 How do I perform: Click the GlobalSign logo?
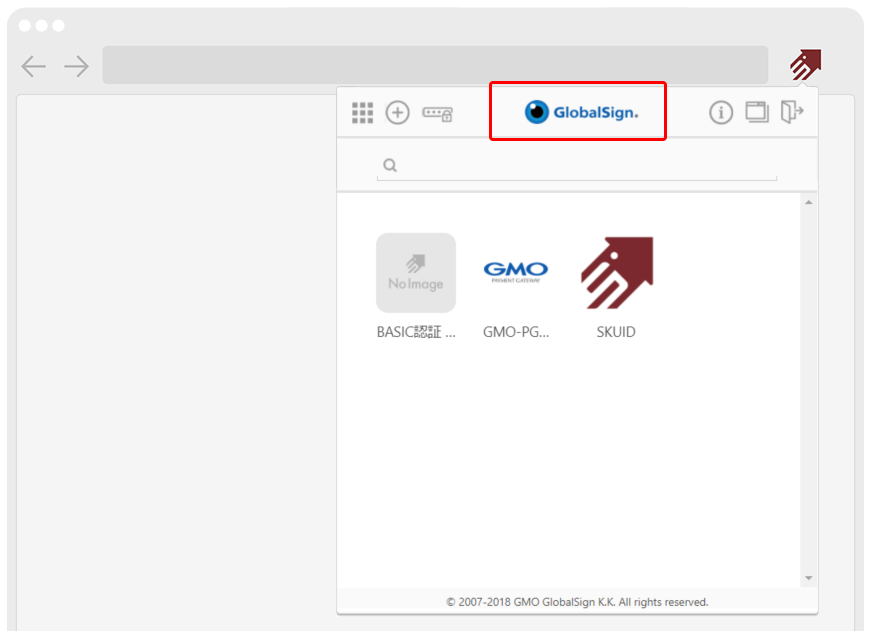(581, 112)
